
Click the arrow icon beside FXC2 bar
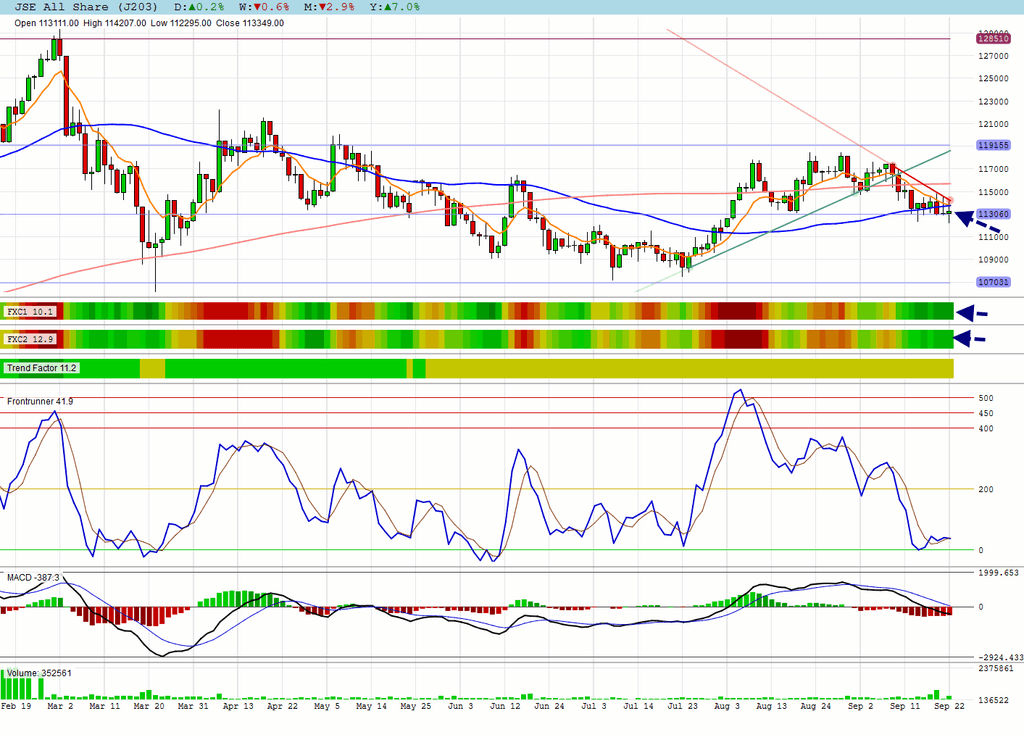coord(970,338)
